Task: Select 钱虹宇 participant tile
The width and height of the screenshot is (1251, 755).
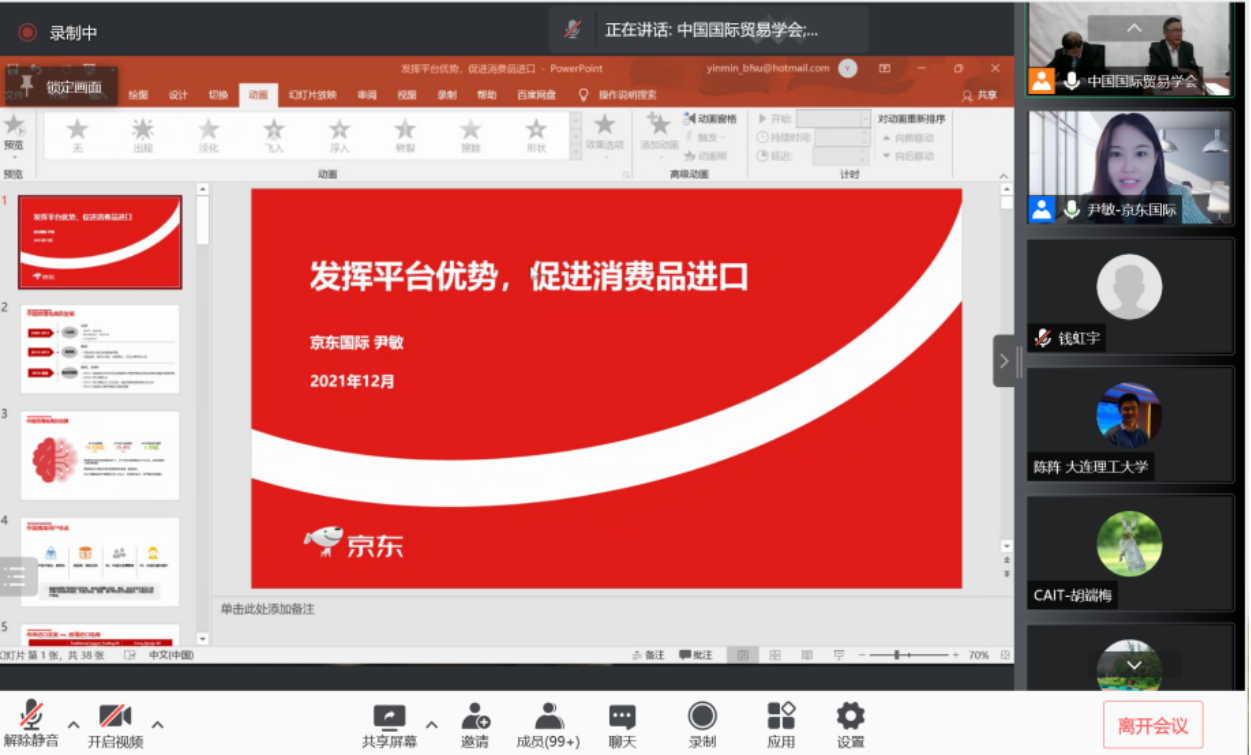Action: point(1129,295)
